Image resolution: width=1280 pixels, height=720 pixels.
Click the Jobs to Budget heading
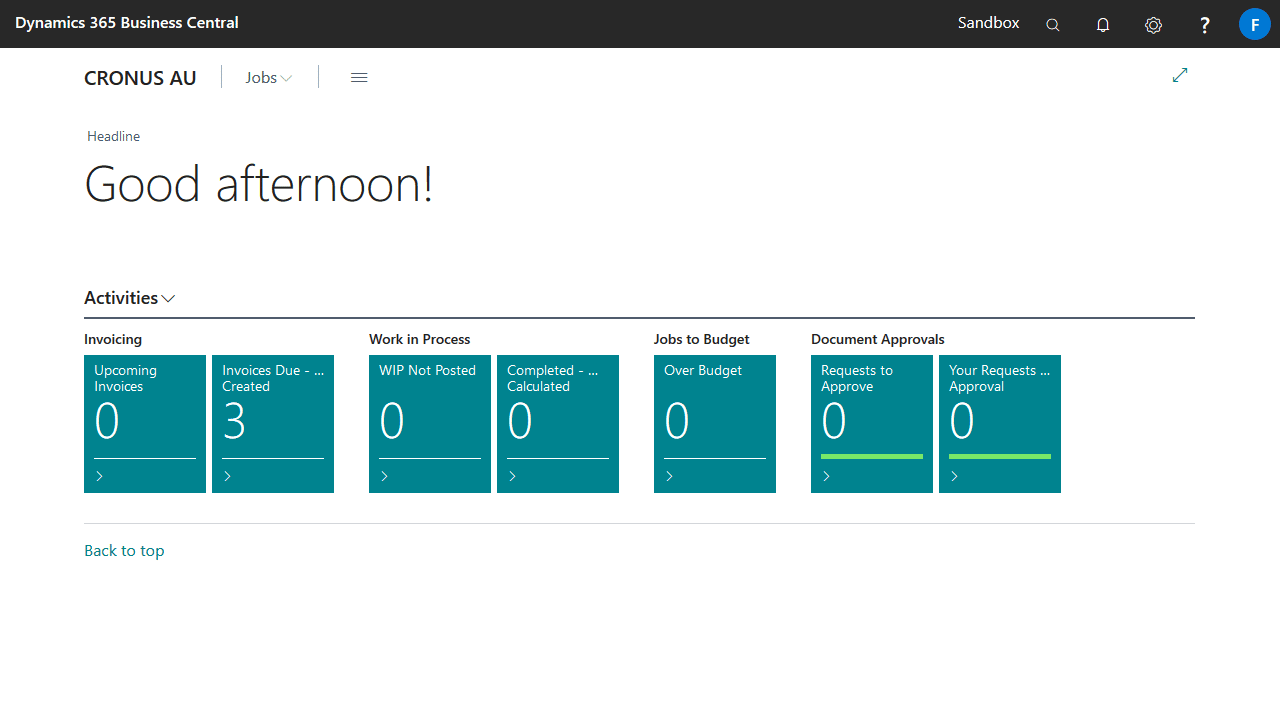point(702,339)
